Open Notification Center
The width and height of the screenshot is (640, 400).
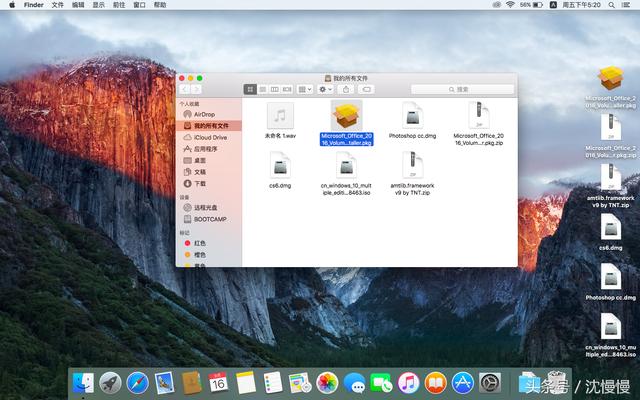pos(627,5)
